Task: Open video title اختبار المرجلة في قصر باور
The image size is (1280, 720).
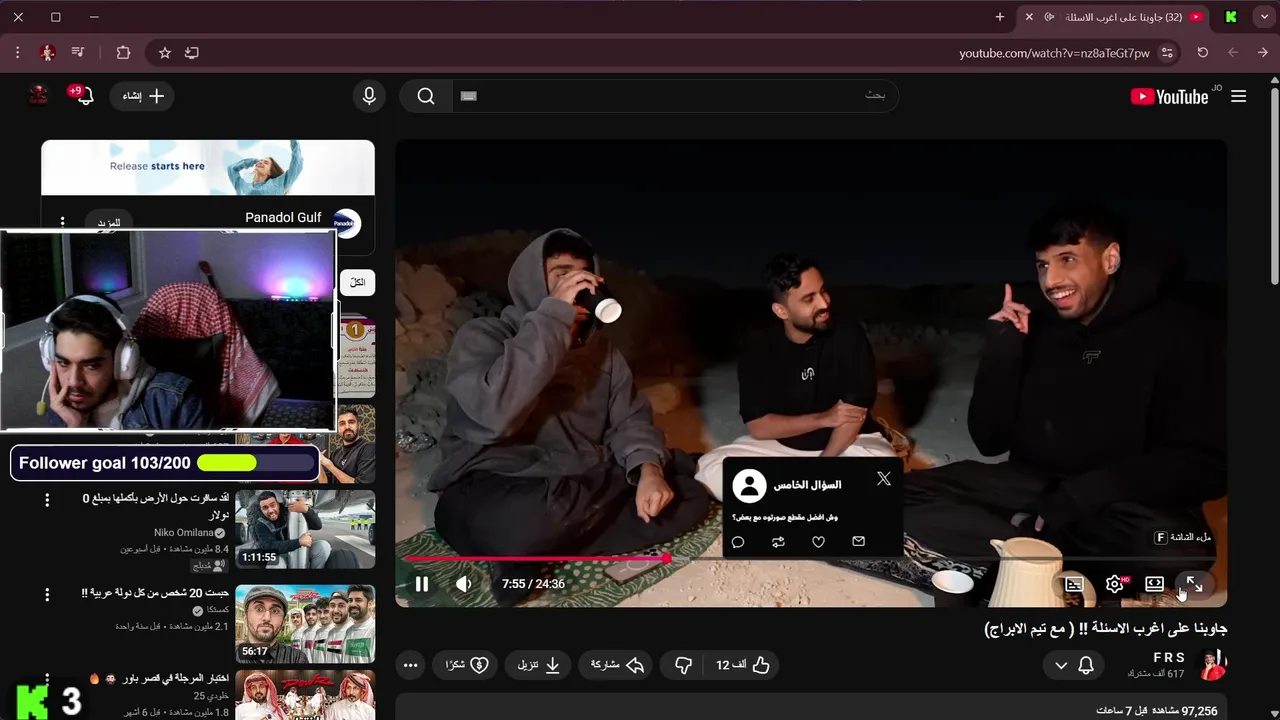Action: pyautogui.click(x=160, y=679)
